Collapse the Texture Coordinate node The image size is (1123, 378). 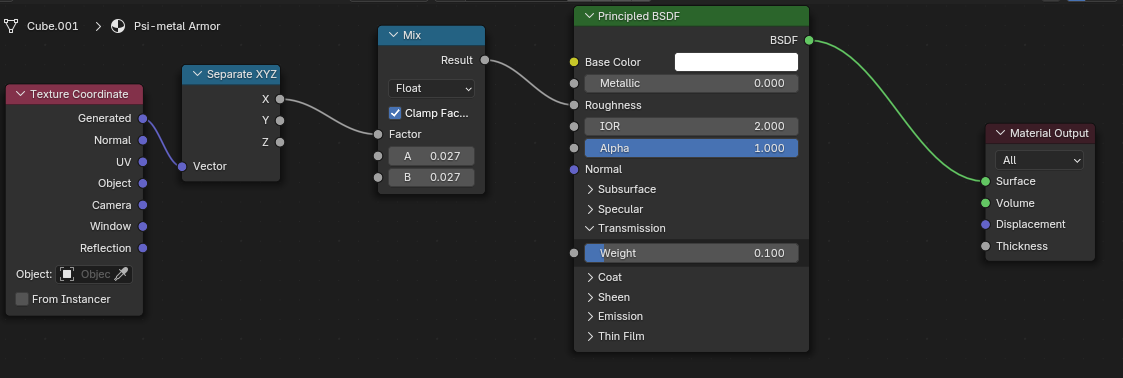[20, 94]
